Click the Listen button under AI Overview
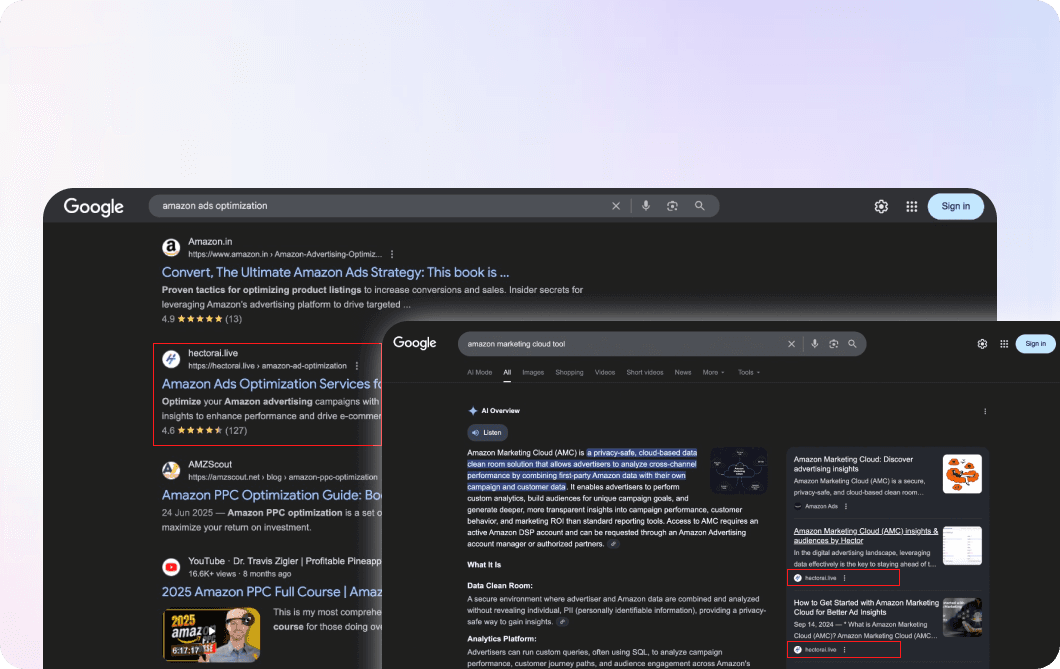This screenshot has height=669, width=1060. point(487,433)
